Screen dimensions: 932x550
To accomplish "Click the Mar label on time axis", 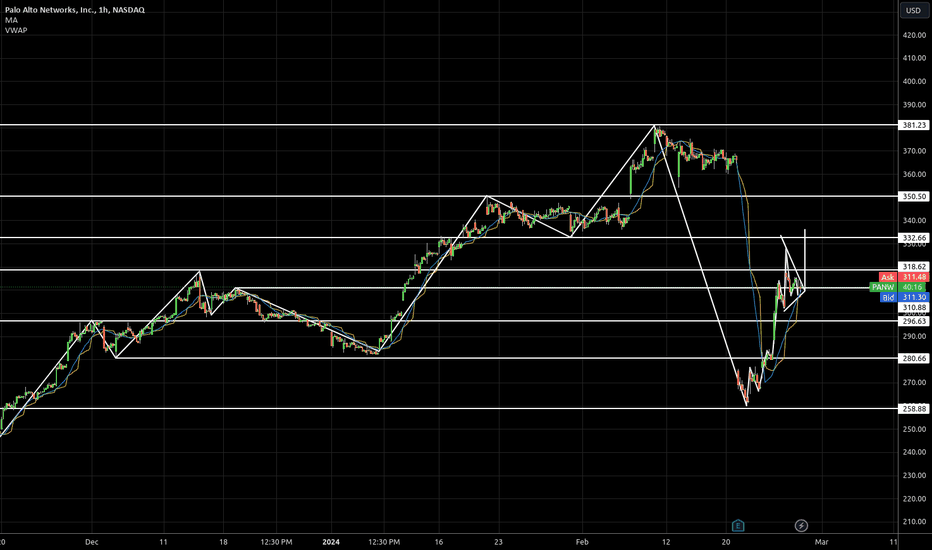I will pyautogui.click(x=821, y=542).
